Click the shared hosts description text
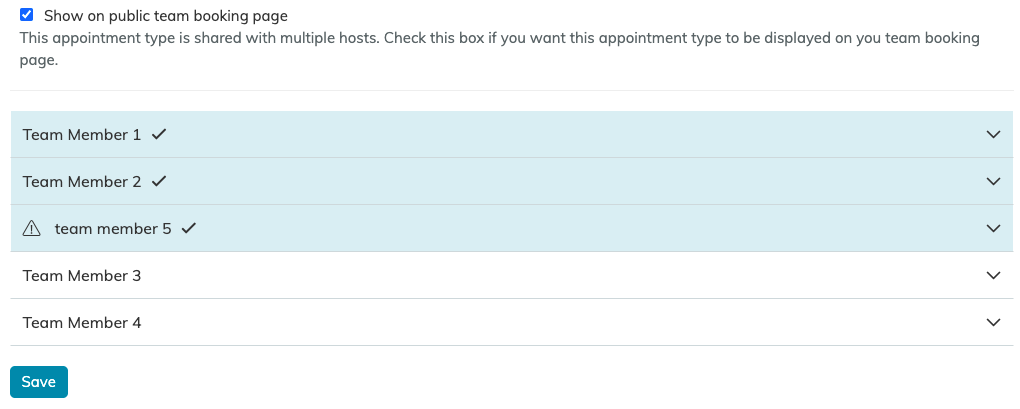 [x=500, y=49]
